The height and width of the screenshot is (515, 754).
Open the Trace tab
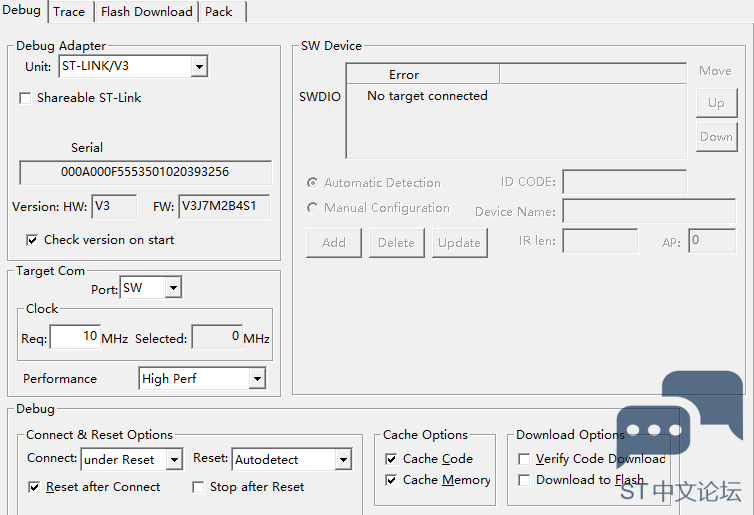[69, 12]
